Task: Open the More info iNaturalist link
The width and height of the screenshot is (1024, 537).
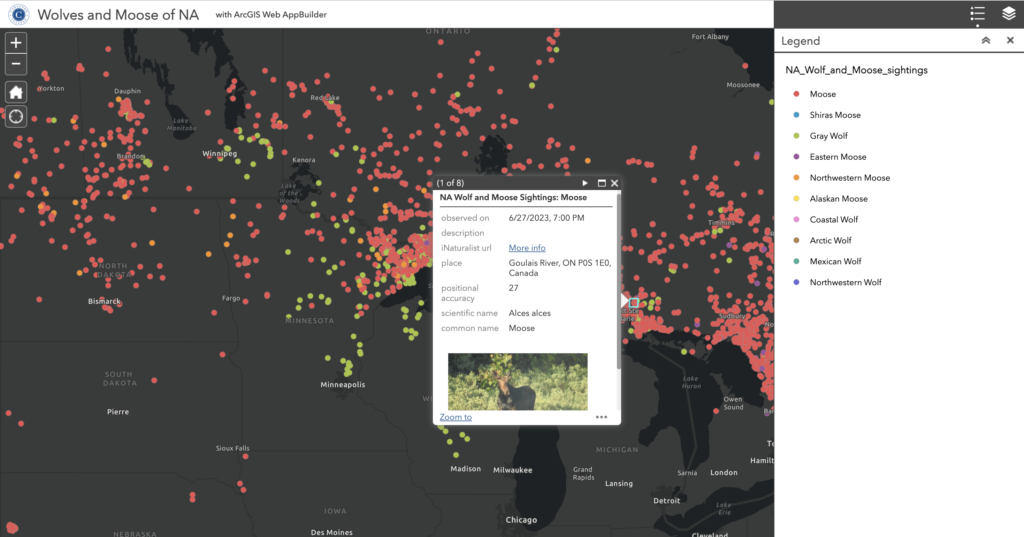Action: pos(527,248)
